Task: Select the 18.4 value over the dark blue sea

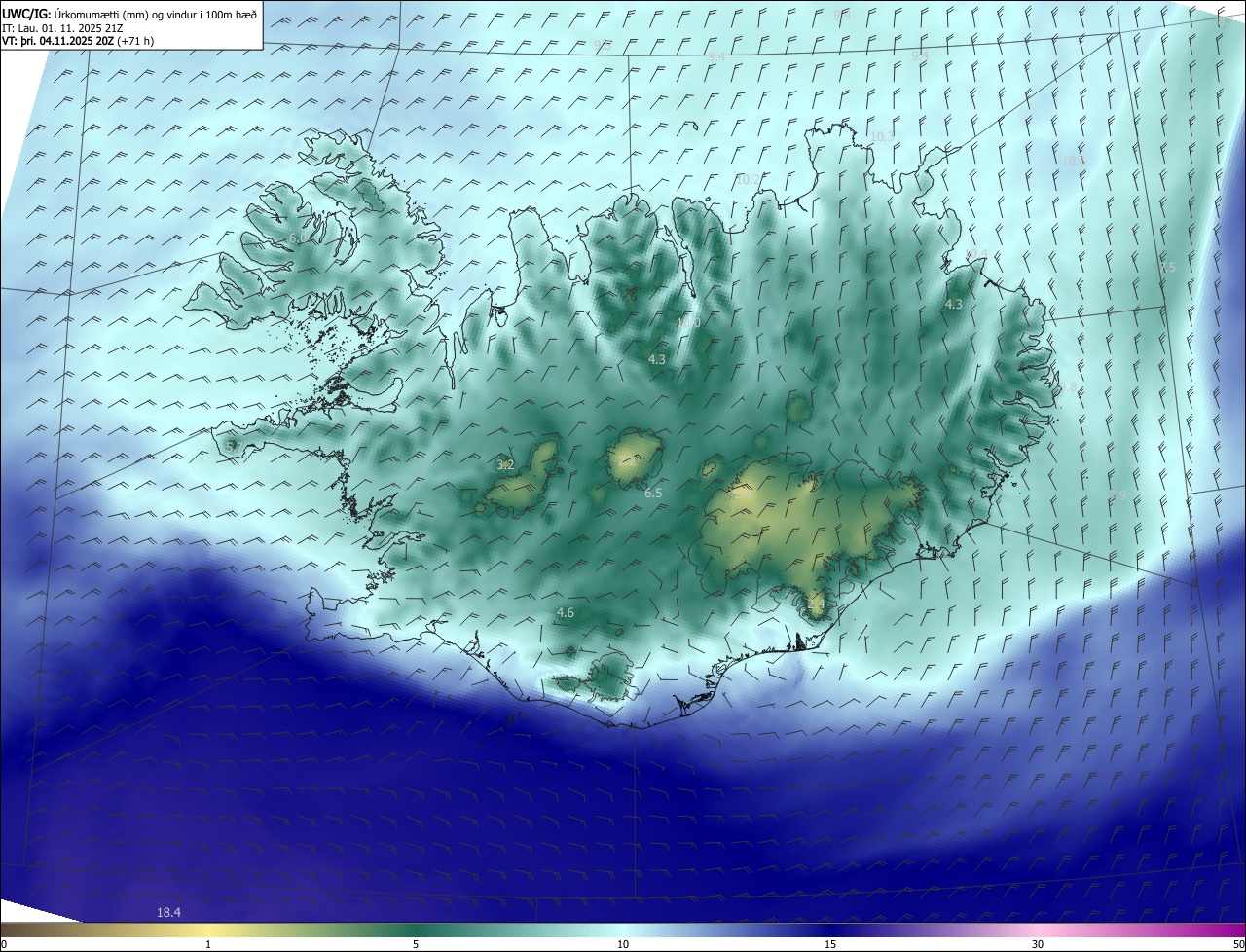Action: click(x=169, y=912)
